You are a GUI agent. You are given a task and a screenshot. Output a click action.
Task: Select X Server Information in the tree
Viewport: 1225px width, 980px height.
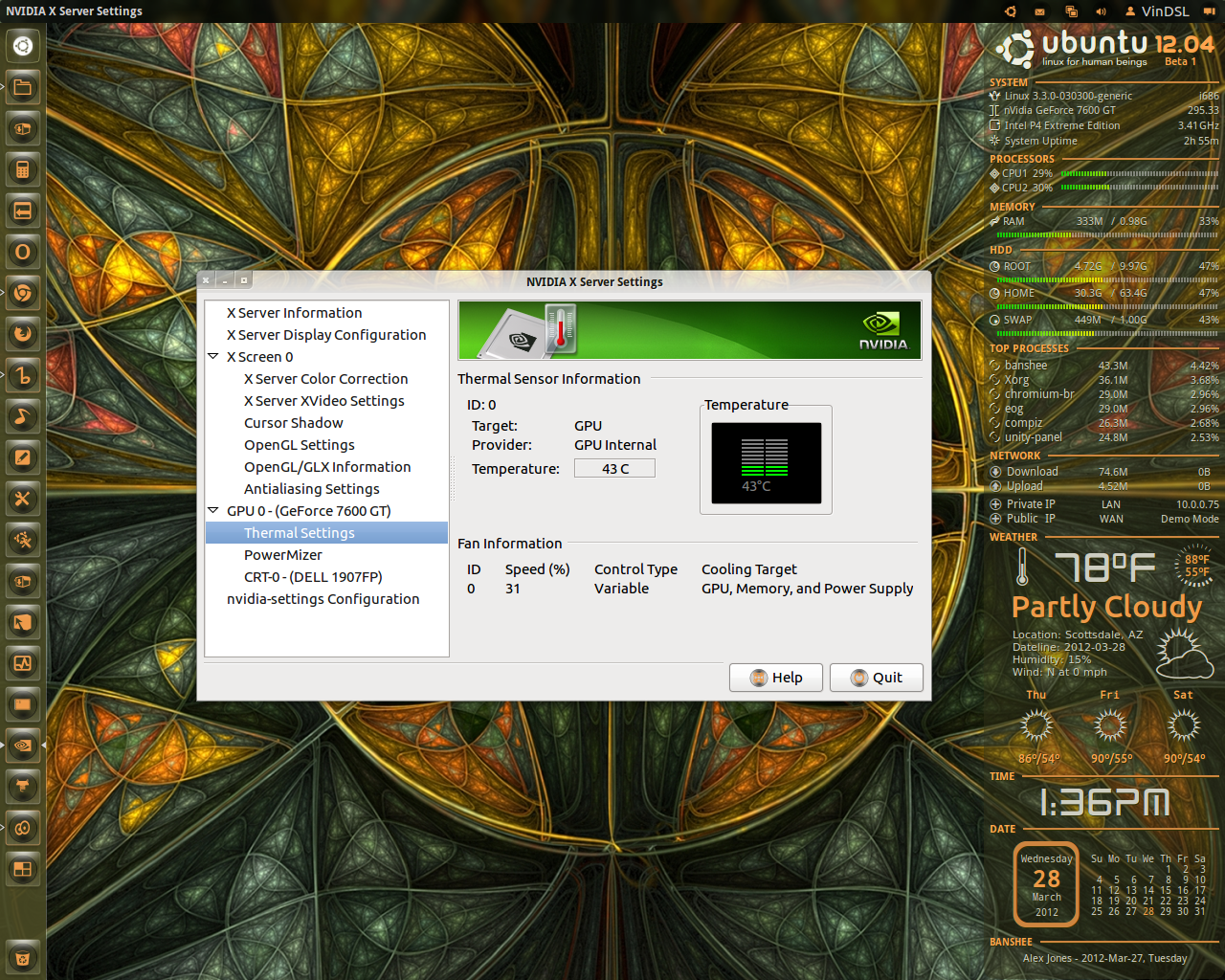pyautogui.click(x=294, y=313)
